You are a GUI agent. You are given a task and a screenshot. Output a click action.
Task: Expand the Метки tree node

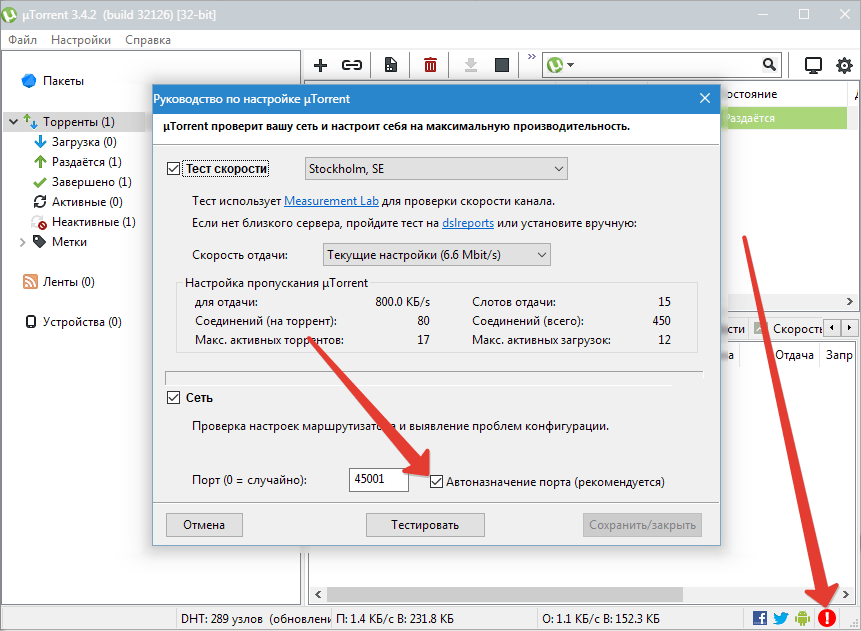coord(23,242)
